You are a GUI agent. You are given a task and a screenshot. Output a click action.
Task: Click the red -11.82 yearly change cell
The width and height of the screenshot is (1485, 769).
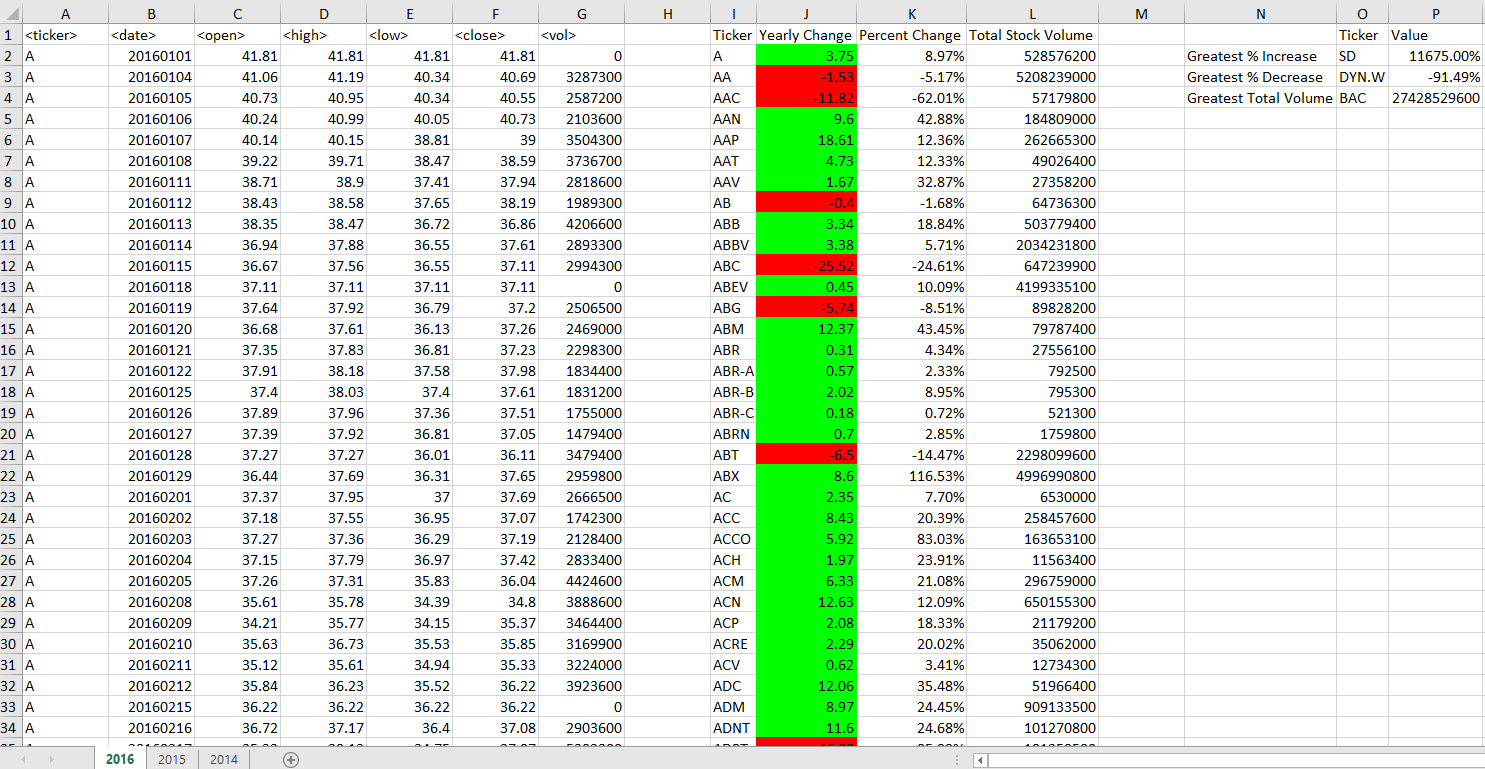tap(806, 98)
